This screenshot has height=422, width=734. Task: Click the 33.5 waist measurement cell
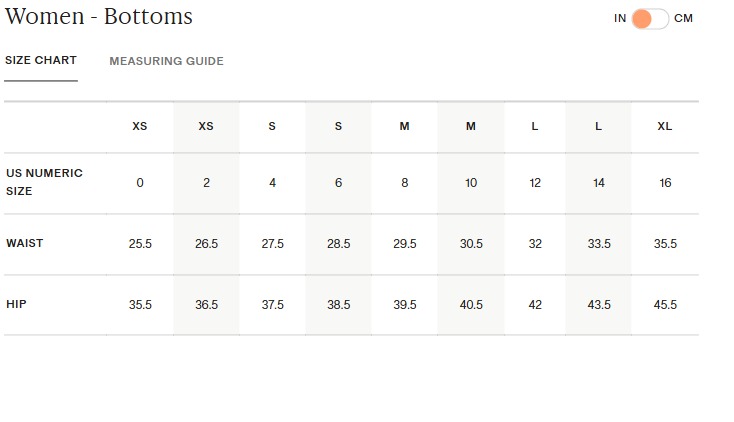599,244
